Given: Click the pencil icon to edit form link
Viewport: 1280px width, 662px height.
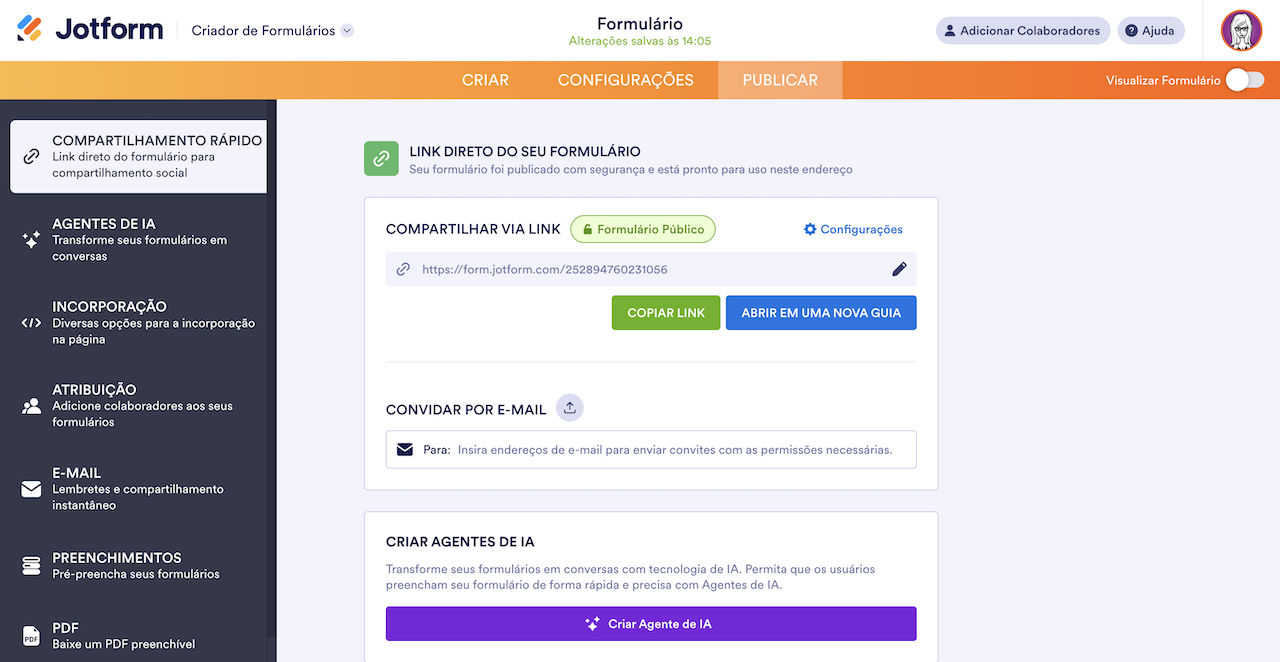Looking at the screenshot, I should point(899,268).
